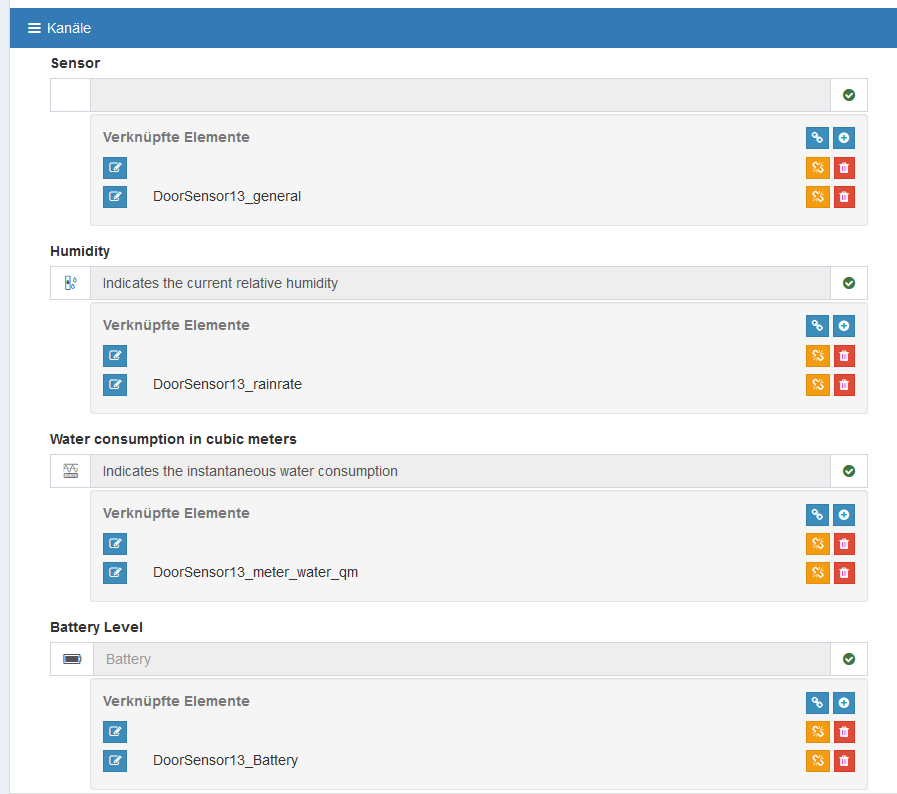Screen dimensions: 897x794
Task: Edit the DoorSensor13_rainrate item
Action: (115, 385)
